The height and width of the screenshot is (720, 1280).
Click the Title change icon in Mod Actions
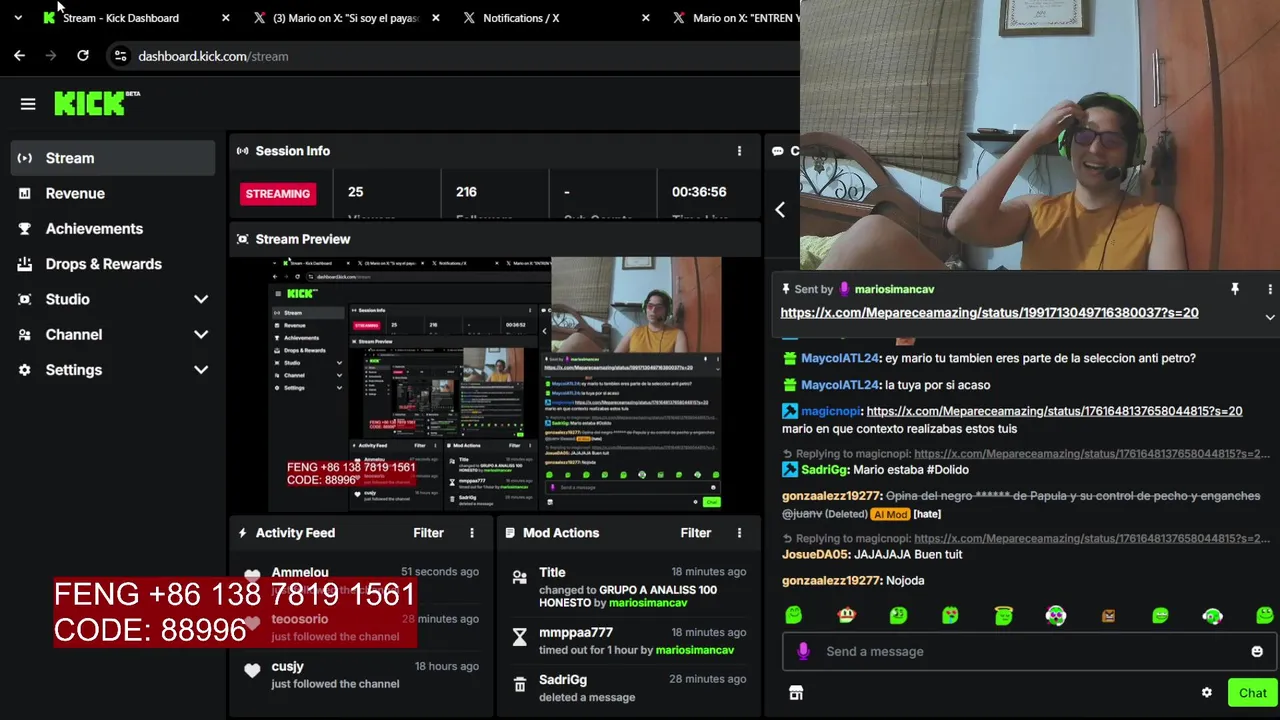click(x=519, y=577)
